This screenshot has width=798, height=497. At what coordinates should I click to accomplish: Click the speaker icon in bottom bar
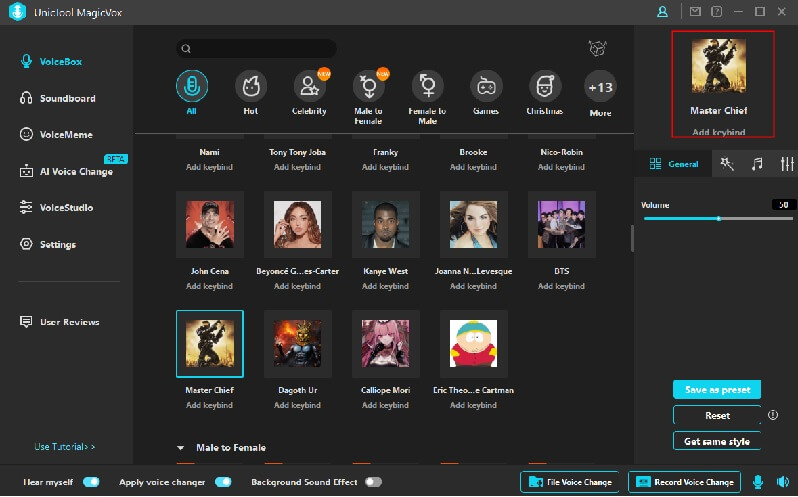click(783, 482)
